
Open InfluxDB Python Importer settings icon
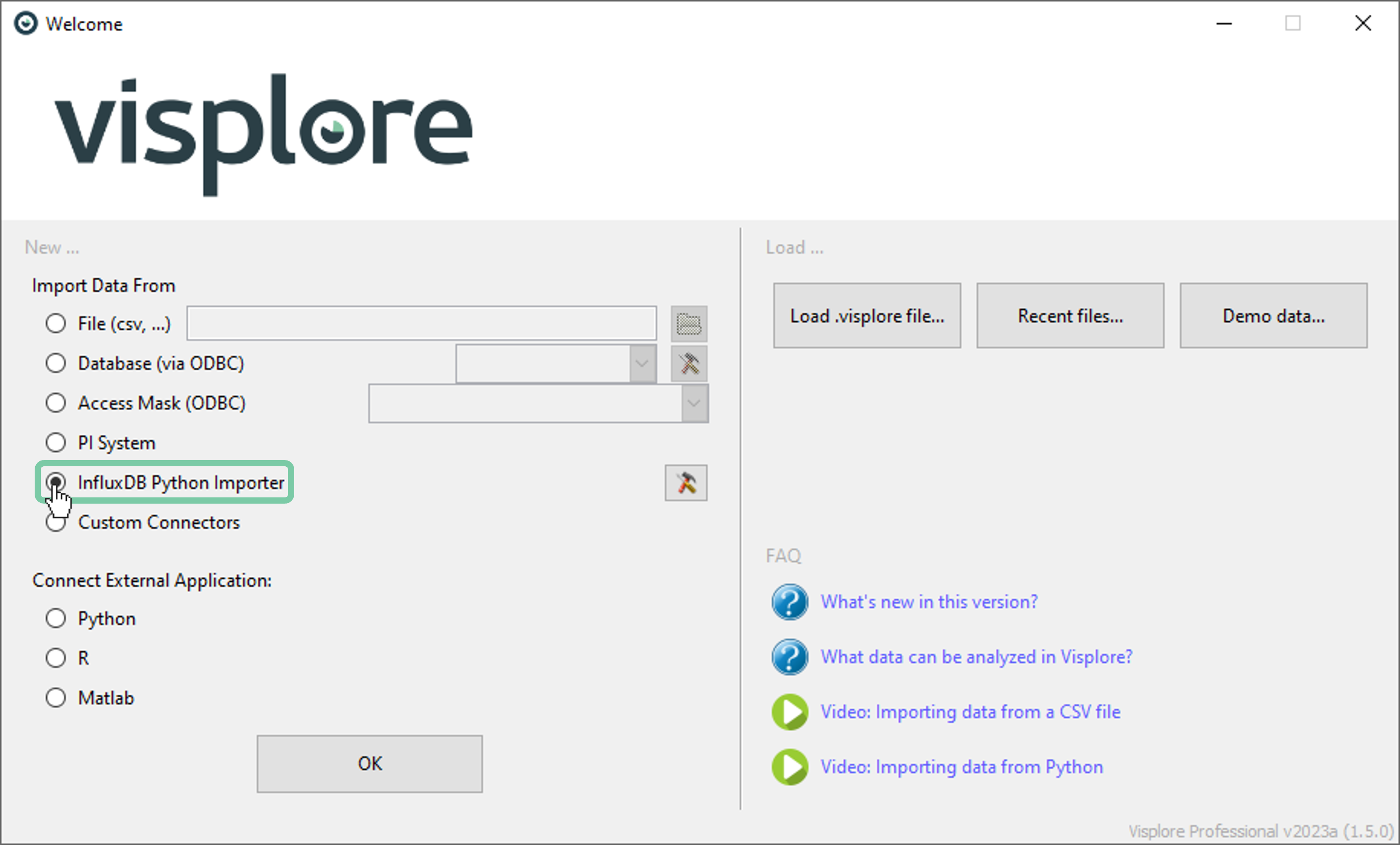686,483
